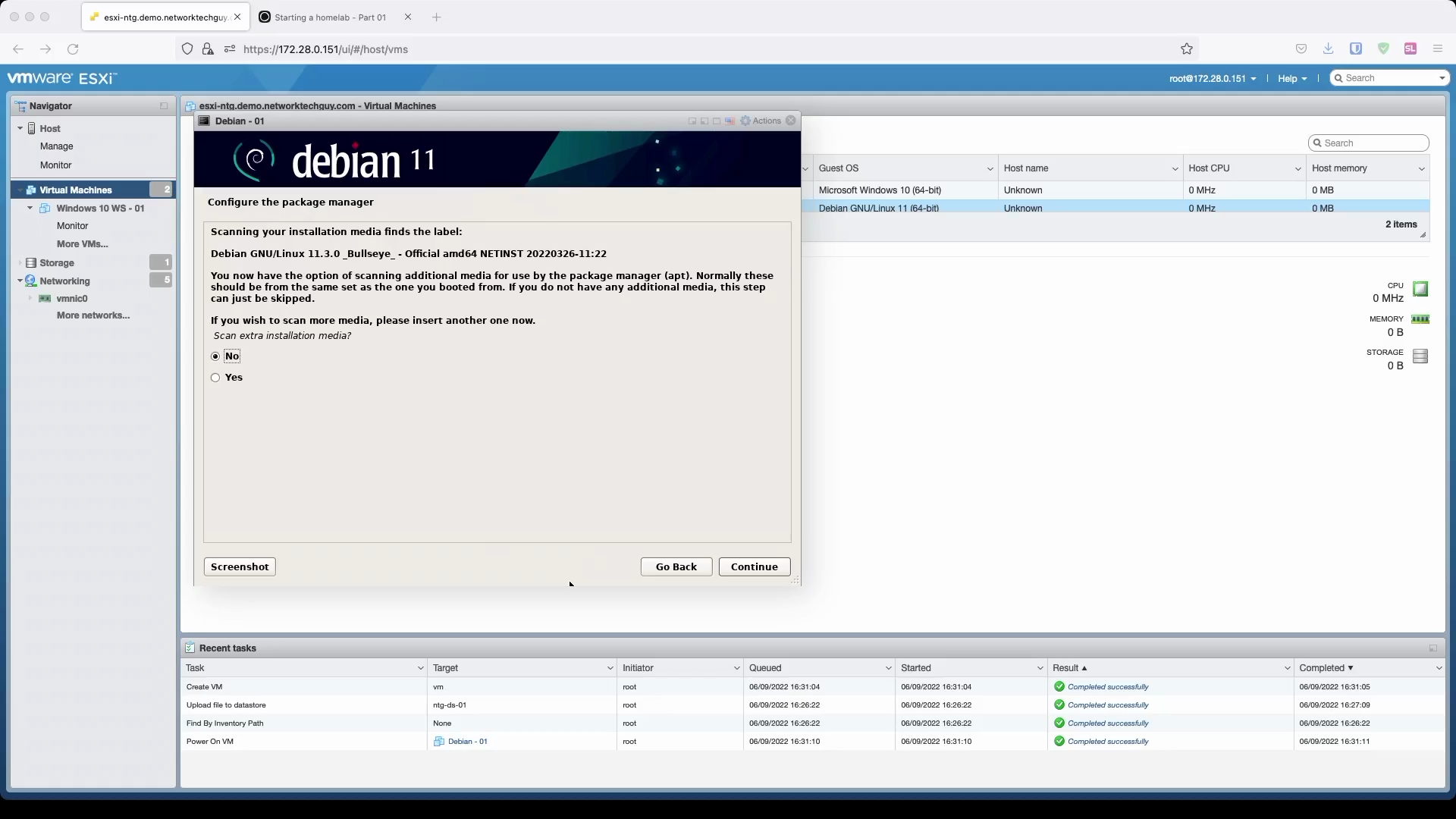Minimize the Navigator panel
This screenshot has height=819, width=1456.
coord(164,106)
